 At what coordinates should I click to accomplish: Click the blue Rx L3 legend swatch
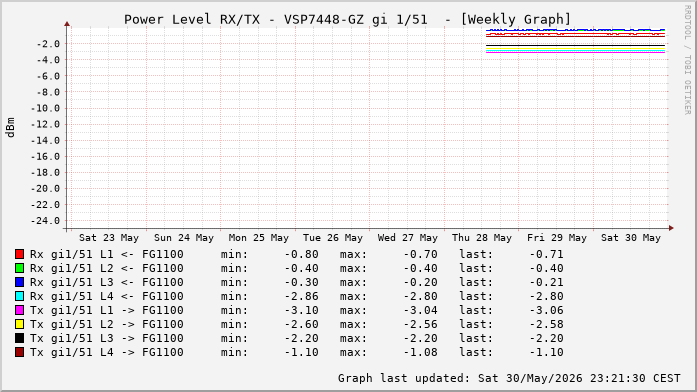pyautogui.click(x=19, y=282)
